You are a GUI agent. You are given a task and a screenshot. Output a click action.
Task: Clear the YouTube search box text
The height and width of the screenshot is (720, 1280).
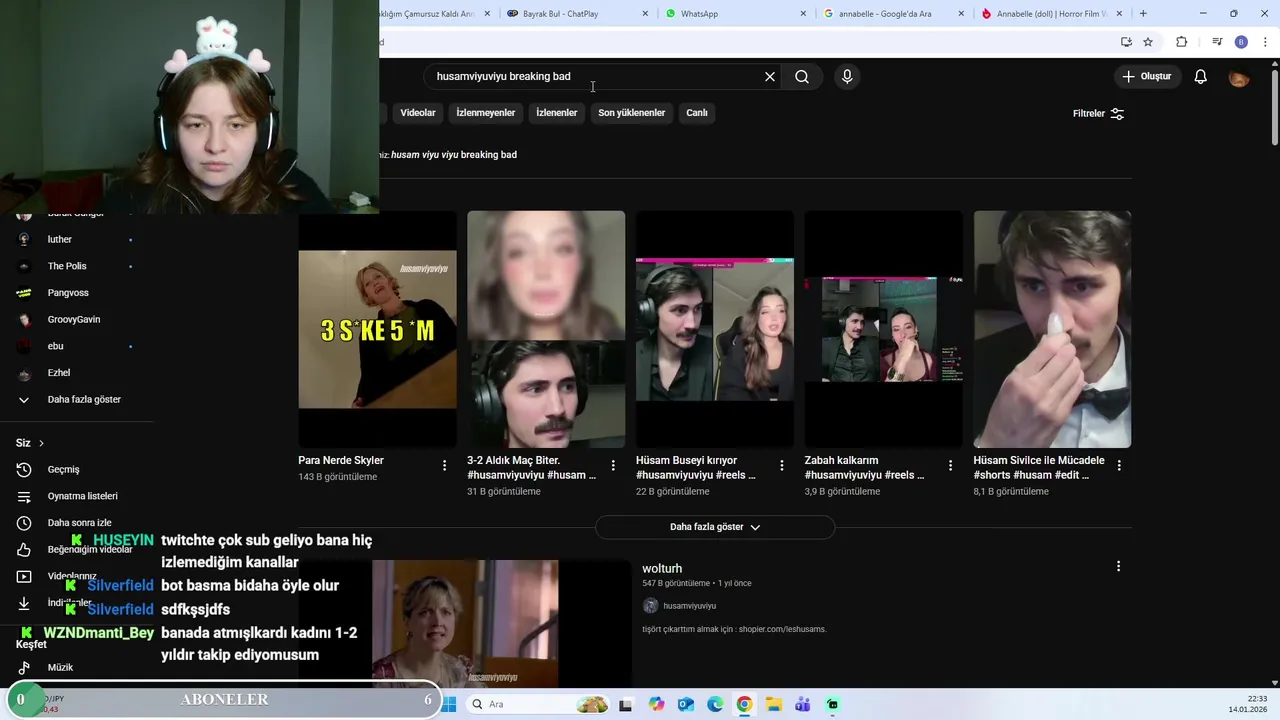tap(770, 77)
